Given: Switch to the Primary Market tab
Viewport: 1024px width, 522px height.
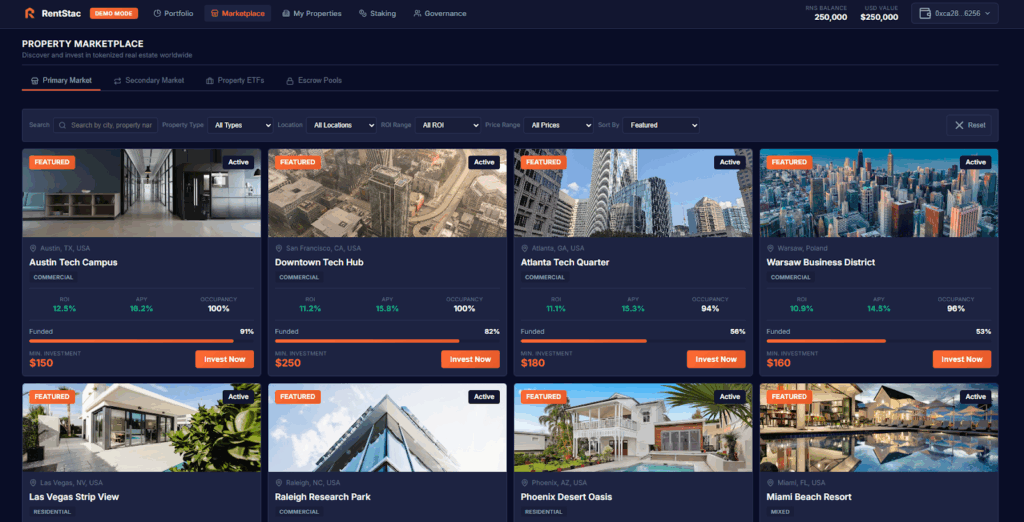Looking at the screenshot, I should pyautogui.click(x=61, y=80).
